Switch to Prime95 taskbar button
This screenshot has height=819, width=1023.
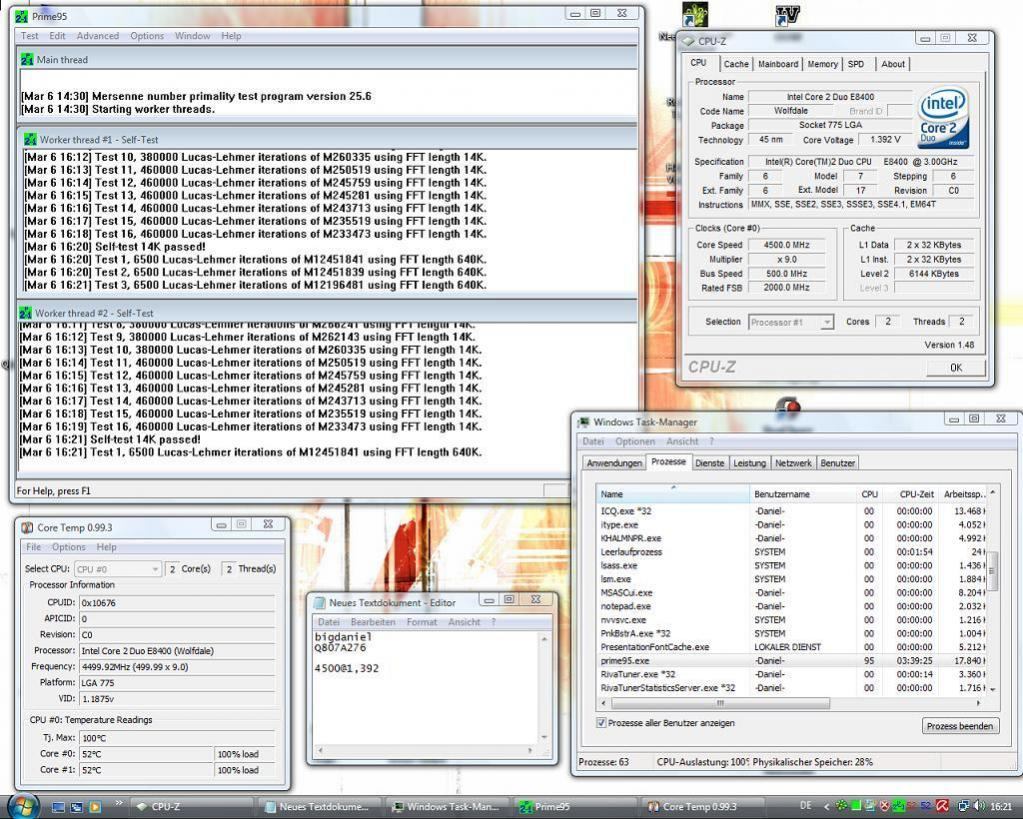click(576, 807)
